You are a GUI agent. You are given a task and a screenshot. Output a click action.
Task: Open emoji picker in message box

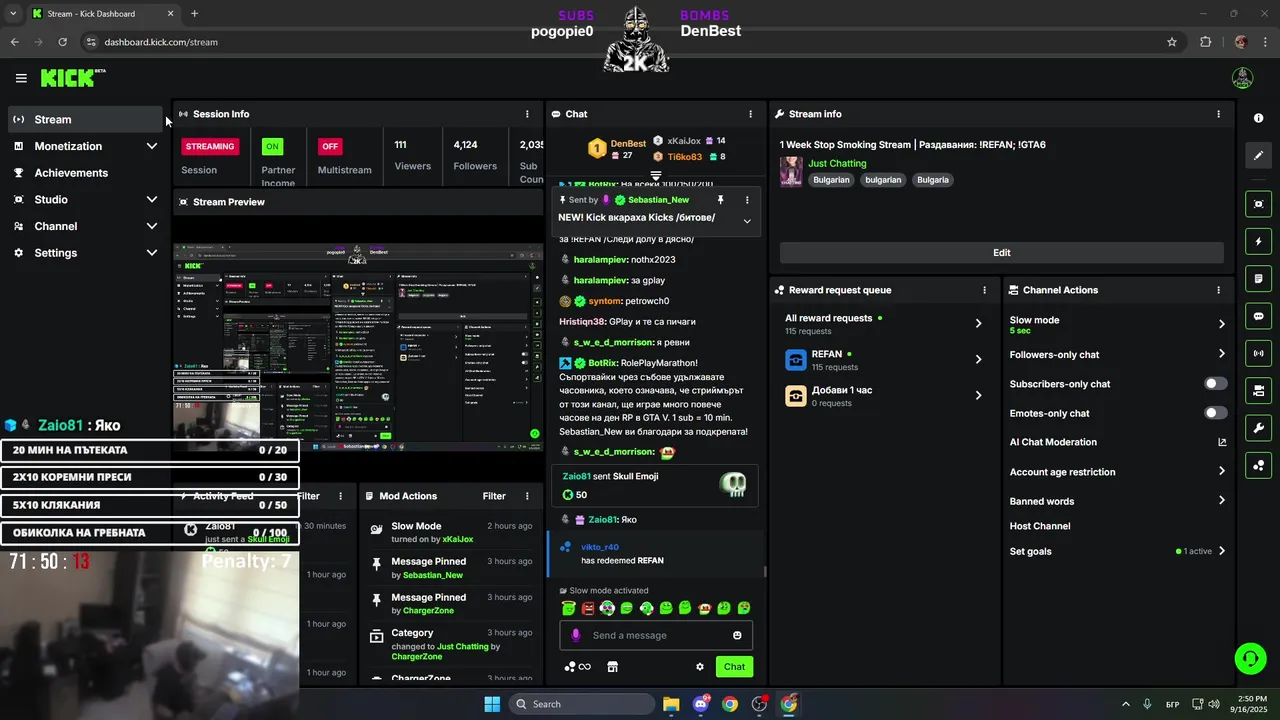click(x=737, y=635)
